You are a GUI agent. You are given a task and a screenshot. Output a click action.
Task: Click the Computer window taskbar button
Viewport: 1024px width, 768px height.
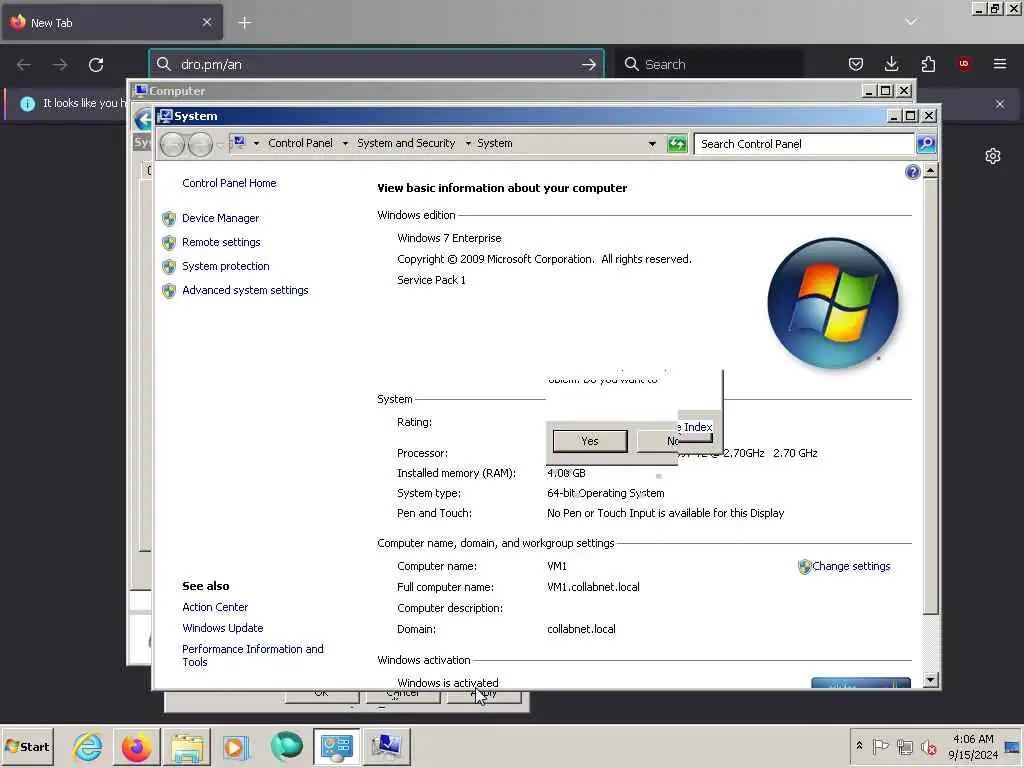click(386, 746)
